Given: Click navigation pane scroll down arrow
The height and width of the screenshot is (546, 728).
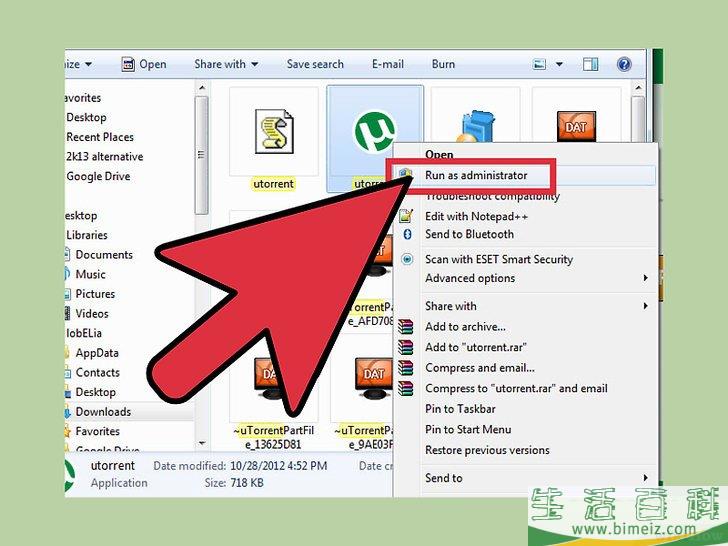Looking at the screenshot, I should pos(202,443).
